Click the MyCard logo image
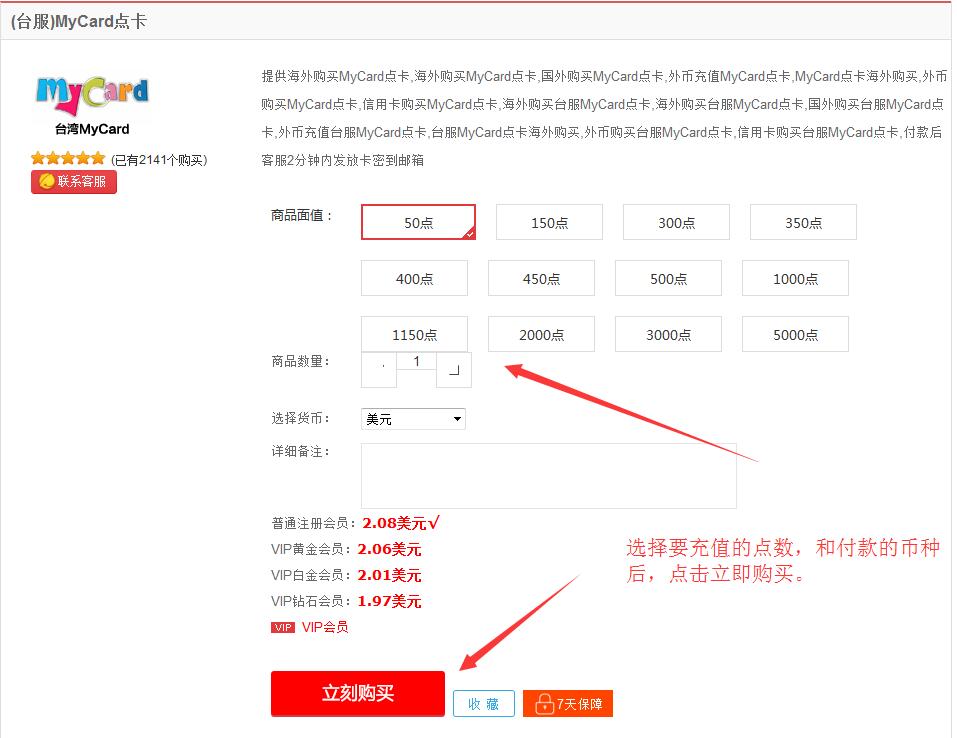This screenshot has width=957, height=738. [x=92, y=96]
